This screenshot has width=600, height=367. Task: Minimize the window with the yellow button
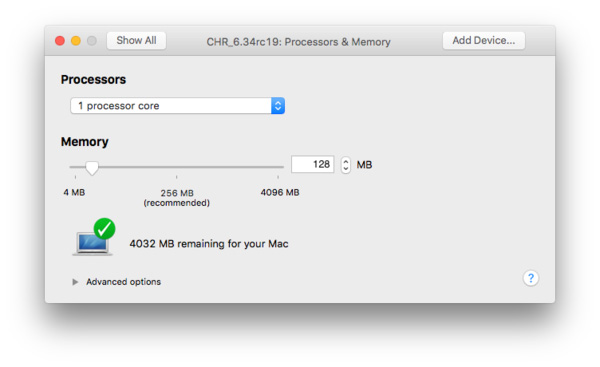coord(76,41)
